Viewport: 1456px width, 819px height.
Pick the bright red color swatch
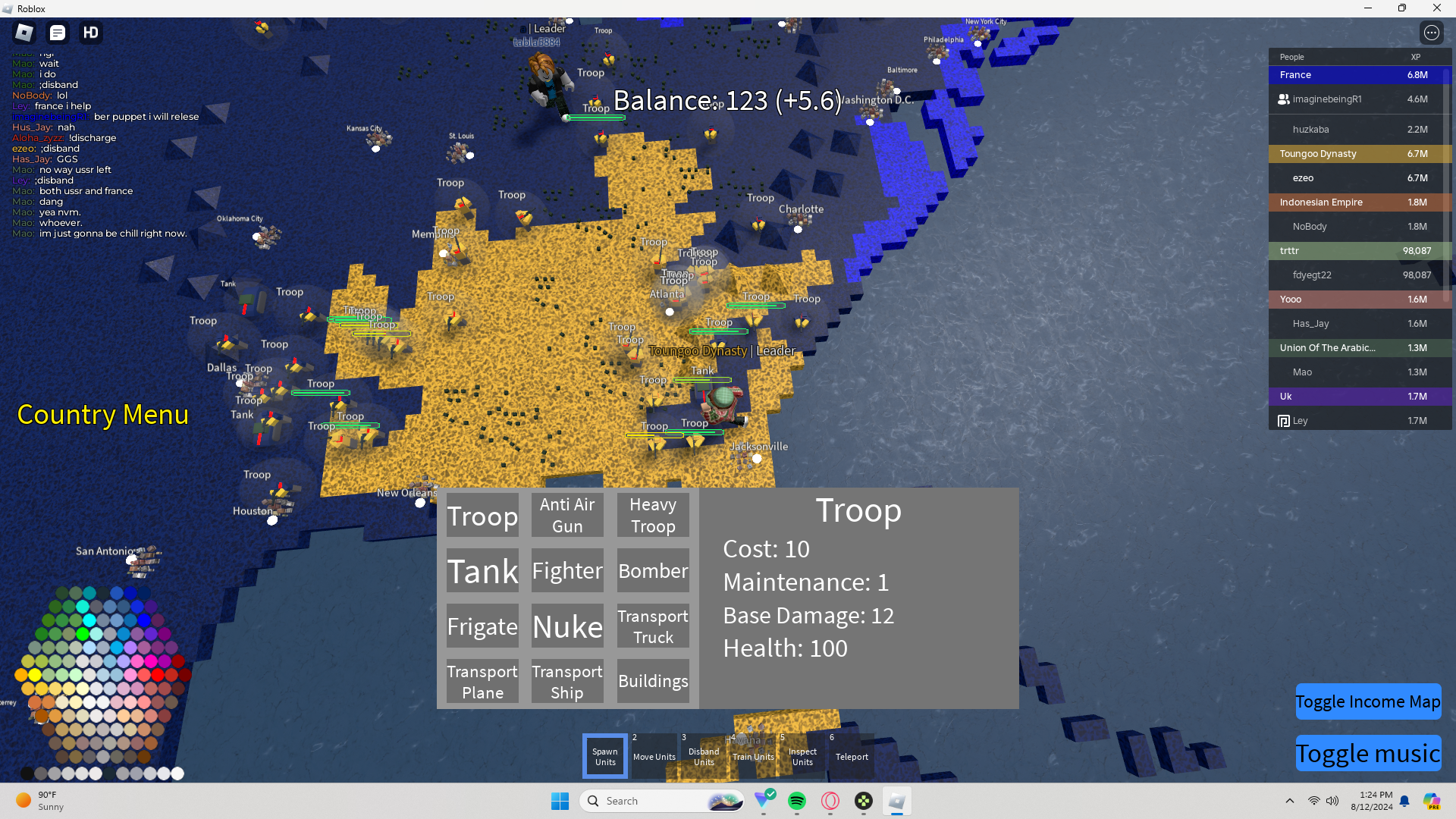158,674
